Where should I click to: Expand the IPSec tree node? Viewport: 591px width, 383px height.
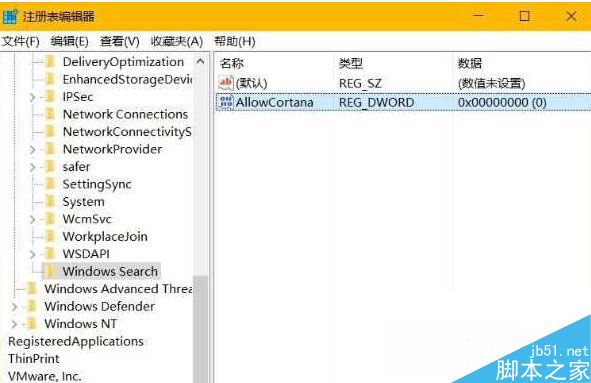coord(33,97)
